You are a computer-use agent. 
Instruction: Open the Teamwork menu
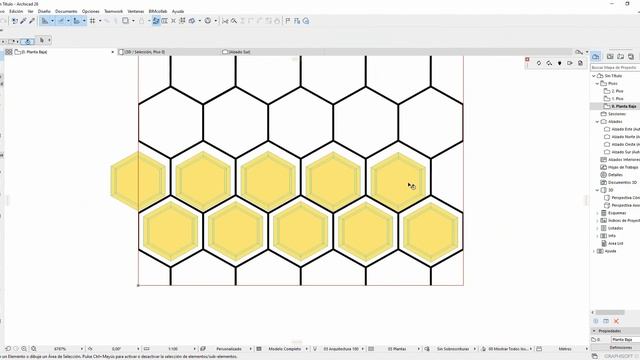pos(113,11)
